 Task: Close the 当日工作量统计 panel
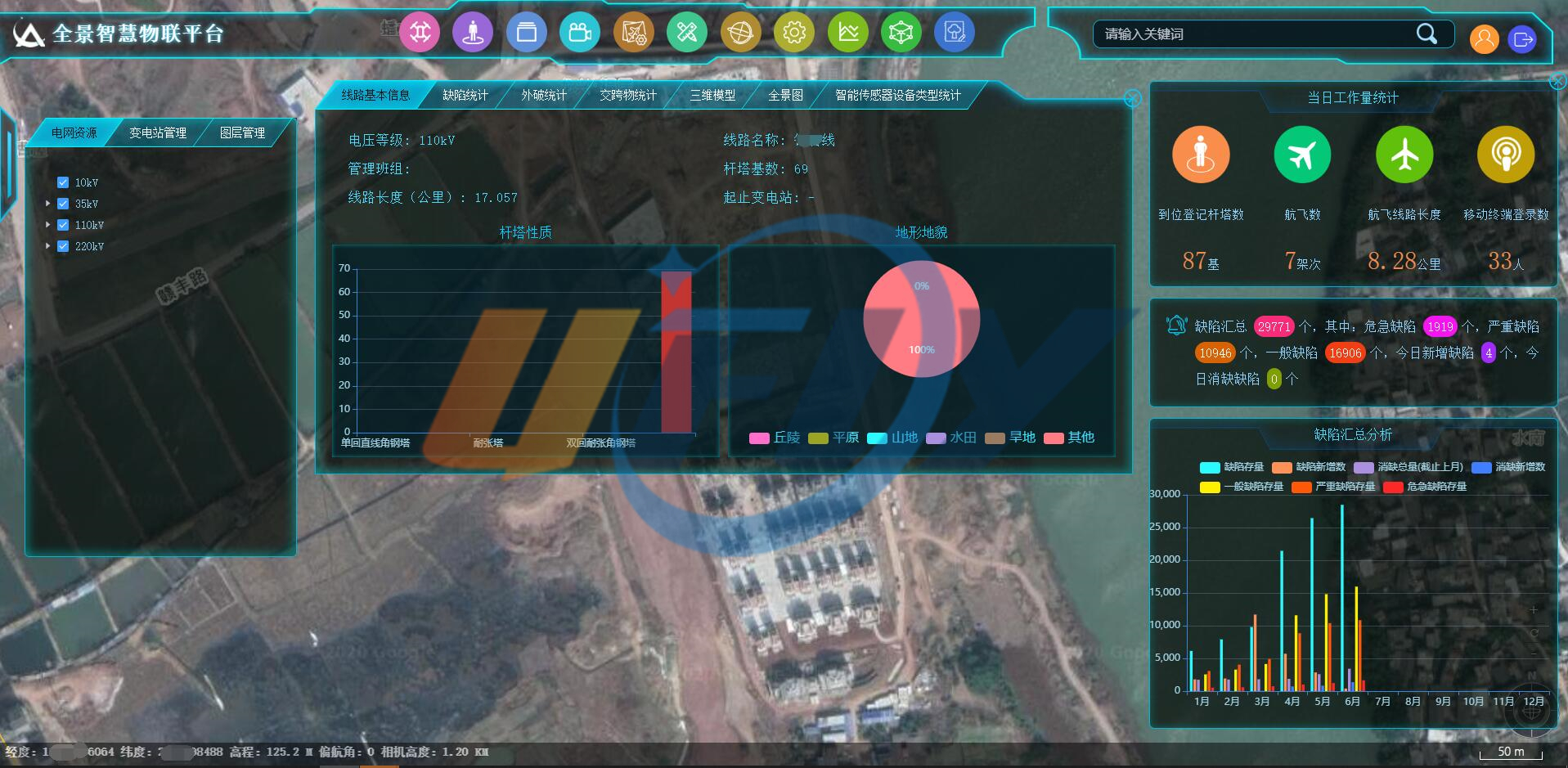[x=1558, y=81]
